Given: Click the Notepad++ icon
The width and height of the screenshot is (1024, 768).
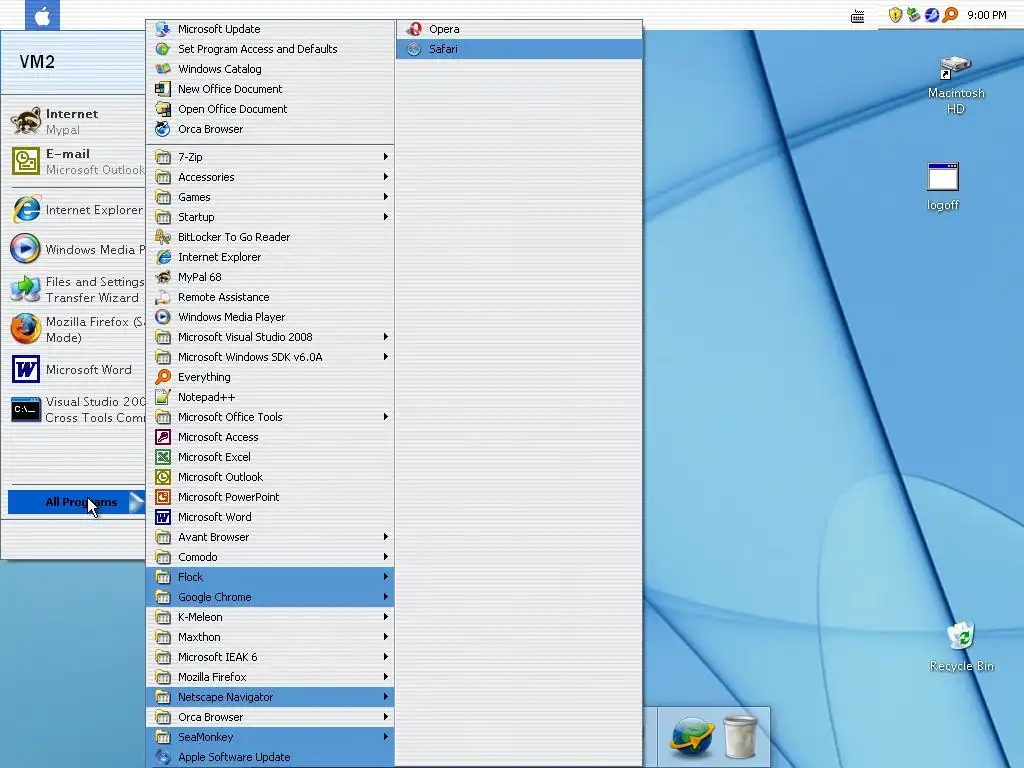Looking at the screenshot, I should click(x=163, y=397).
